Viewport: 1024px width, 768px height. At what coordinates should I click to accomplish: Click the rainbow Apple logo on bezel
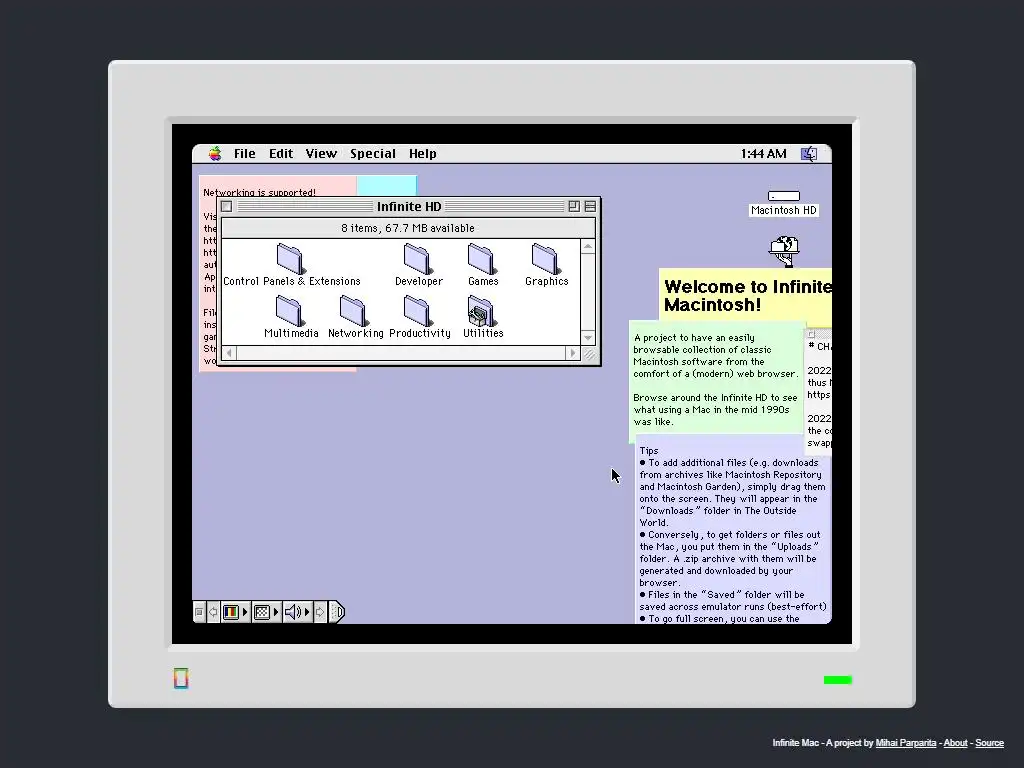(181, 679)
